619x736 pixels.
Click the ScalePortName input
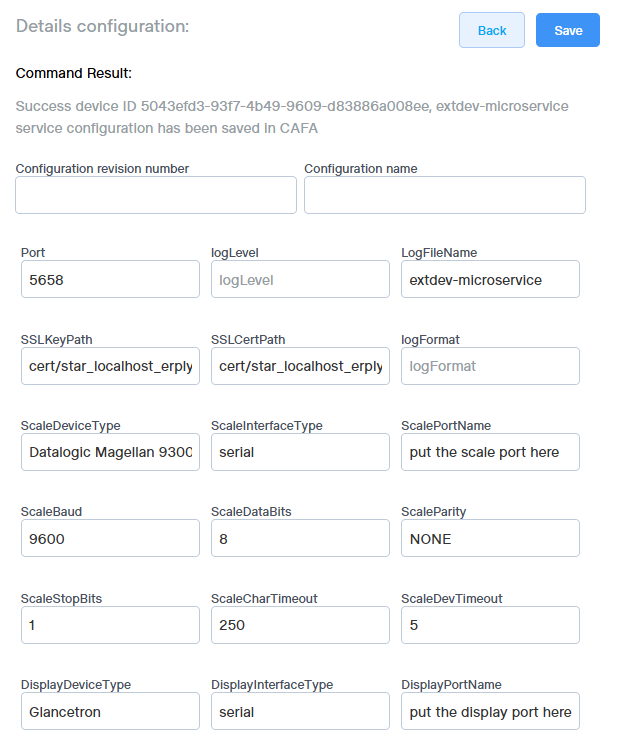pos(490,452)
